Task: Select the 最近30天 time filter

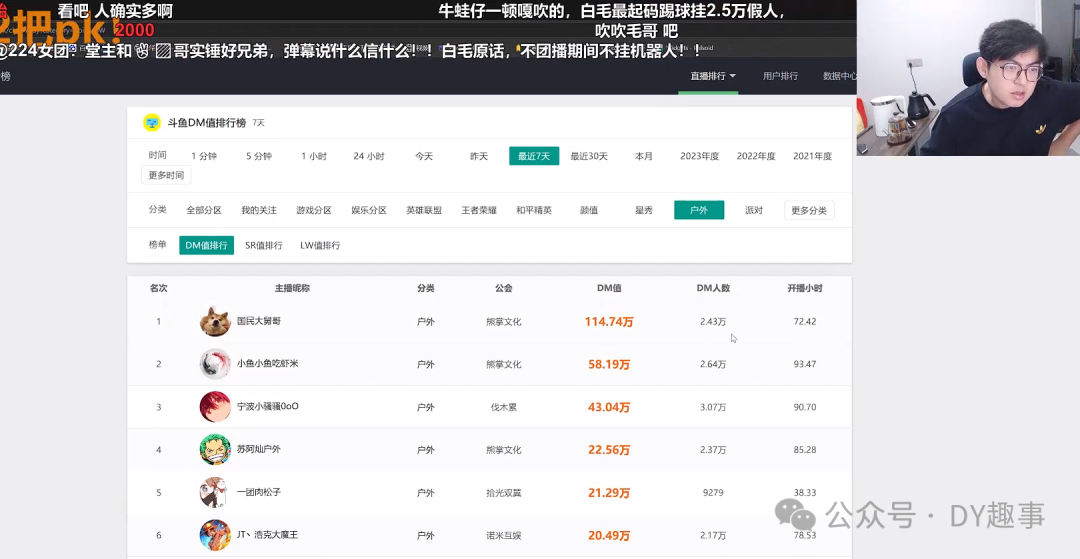Action: (x=589, y=156)
